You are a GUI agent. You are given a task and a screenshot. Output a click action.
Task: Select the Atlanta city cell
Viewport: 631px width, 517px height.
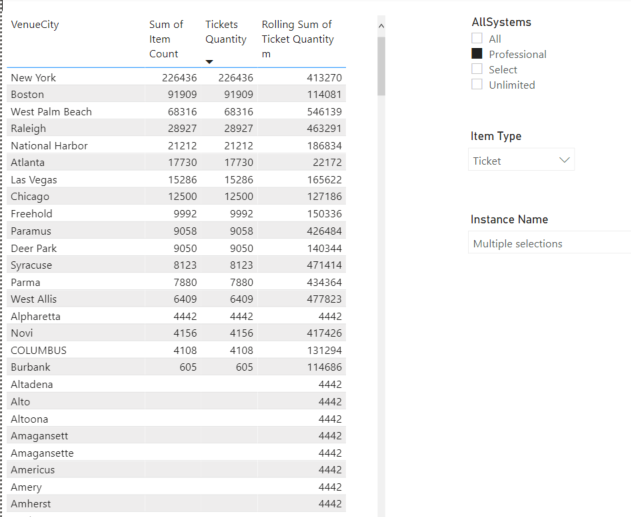coord(27,163)
